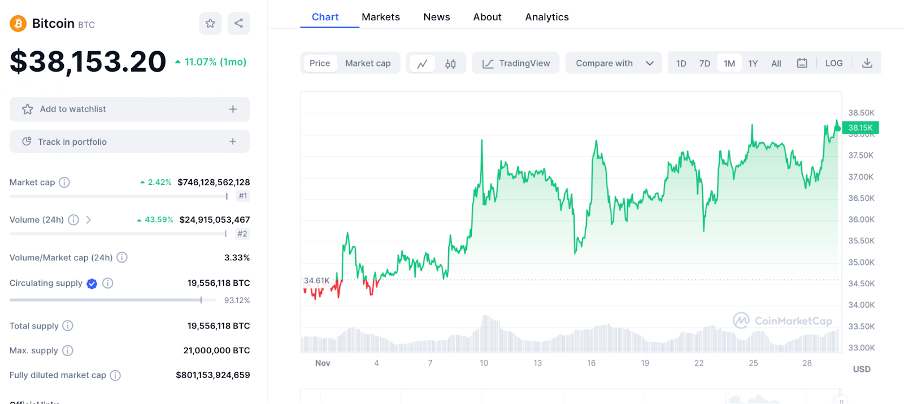Screen dimensions: 904x404
Task: Open the TradingView chart option
Action: coord(516,63)
